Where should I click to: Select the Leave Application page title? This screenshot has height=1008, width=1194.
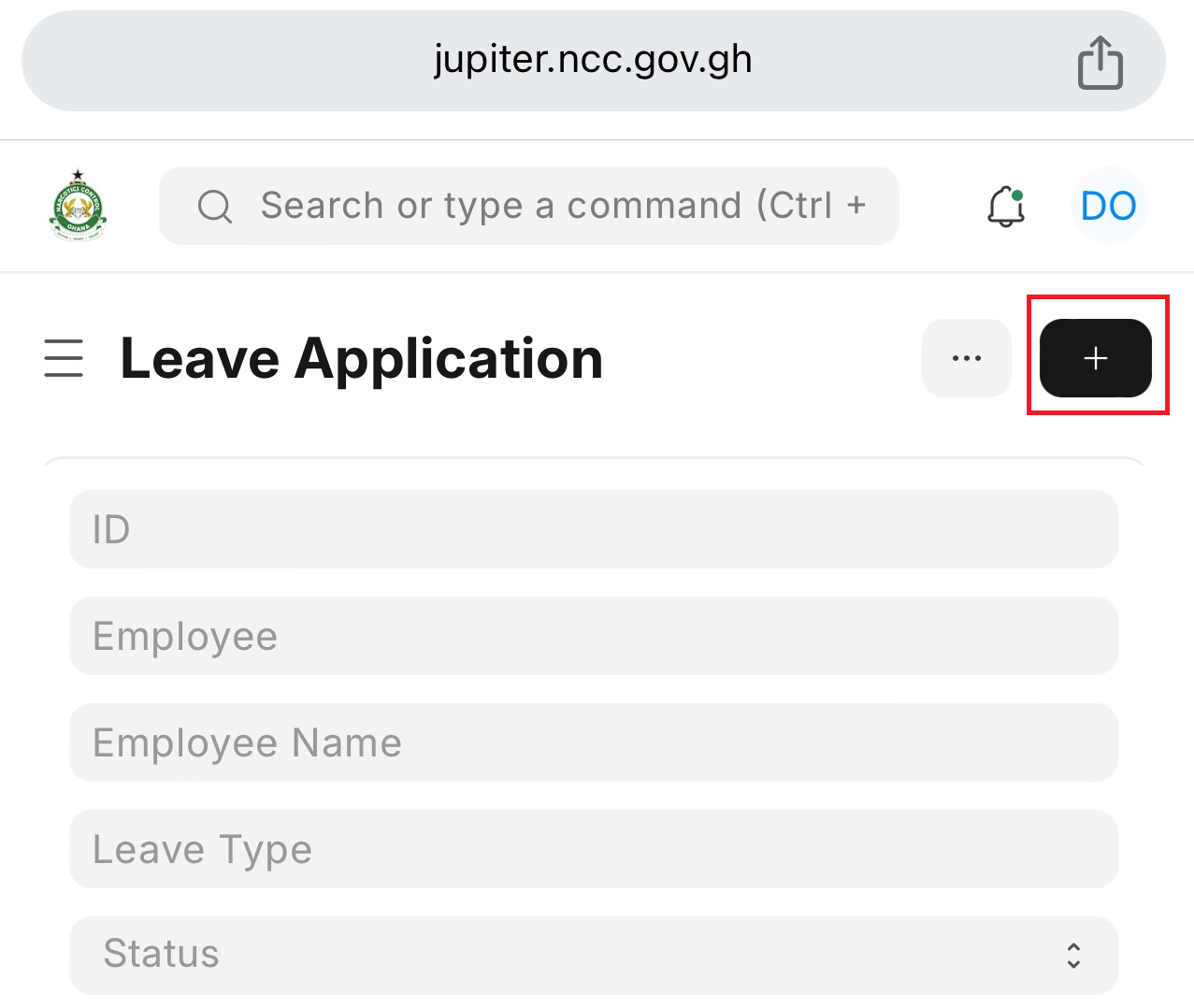pos(362,358)
